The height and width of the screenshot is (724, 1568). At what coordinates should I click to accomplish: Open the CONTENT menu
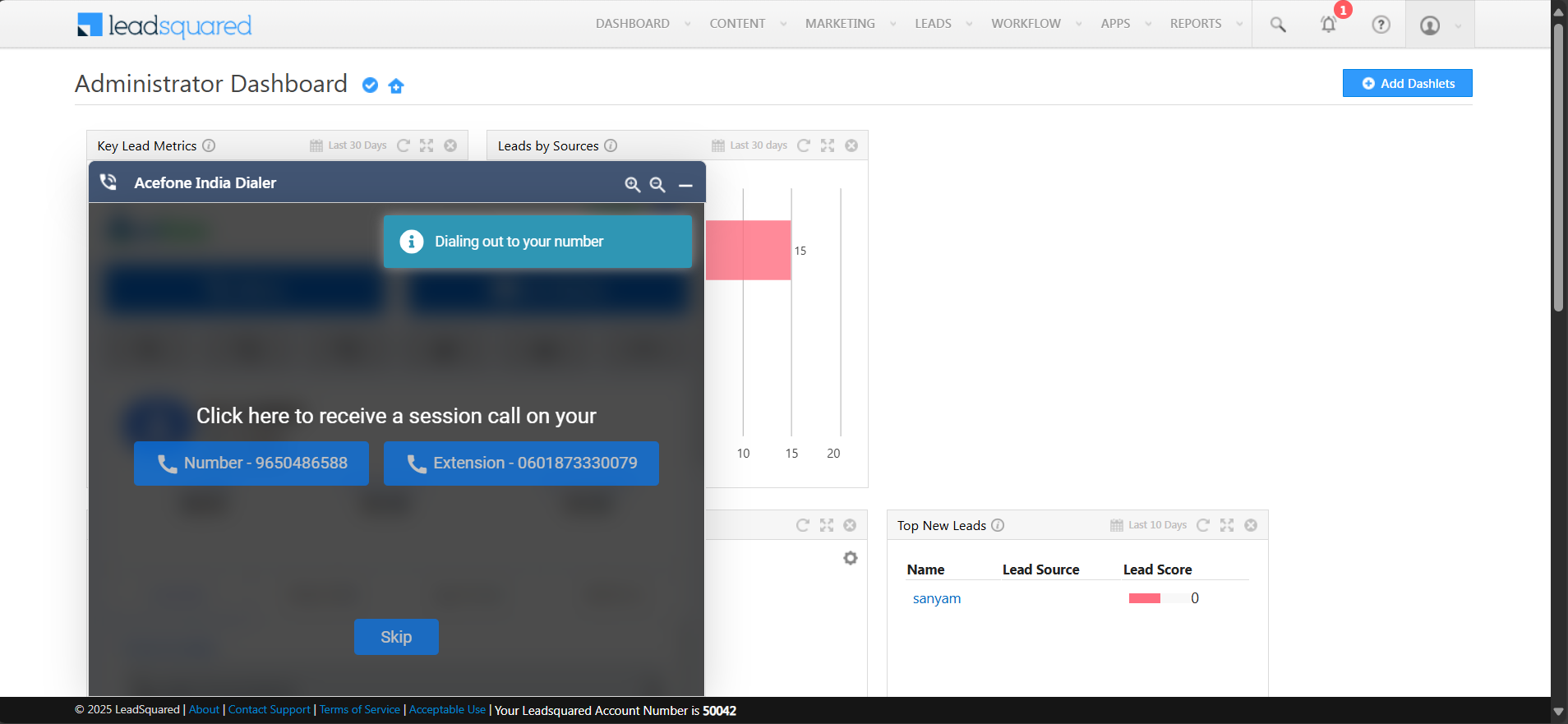737,24
